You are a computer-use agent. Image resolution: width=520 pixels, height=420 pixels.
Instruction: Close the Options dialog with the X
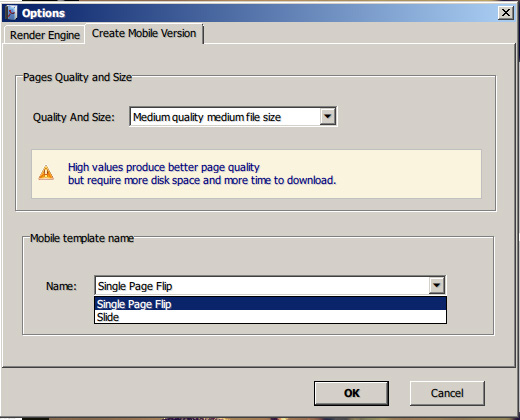506,13
